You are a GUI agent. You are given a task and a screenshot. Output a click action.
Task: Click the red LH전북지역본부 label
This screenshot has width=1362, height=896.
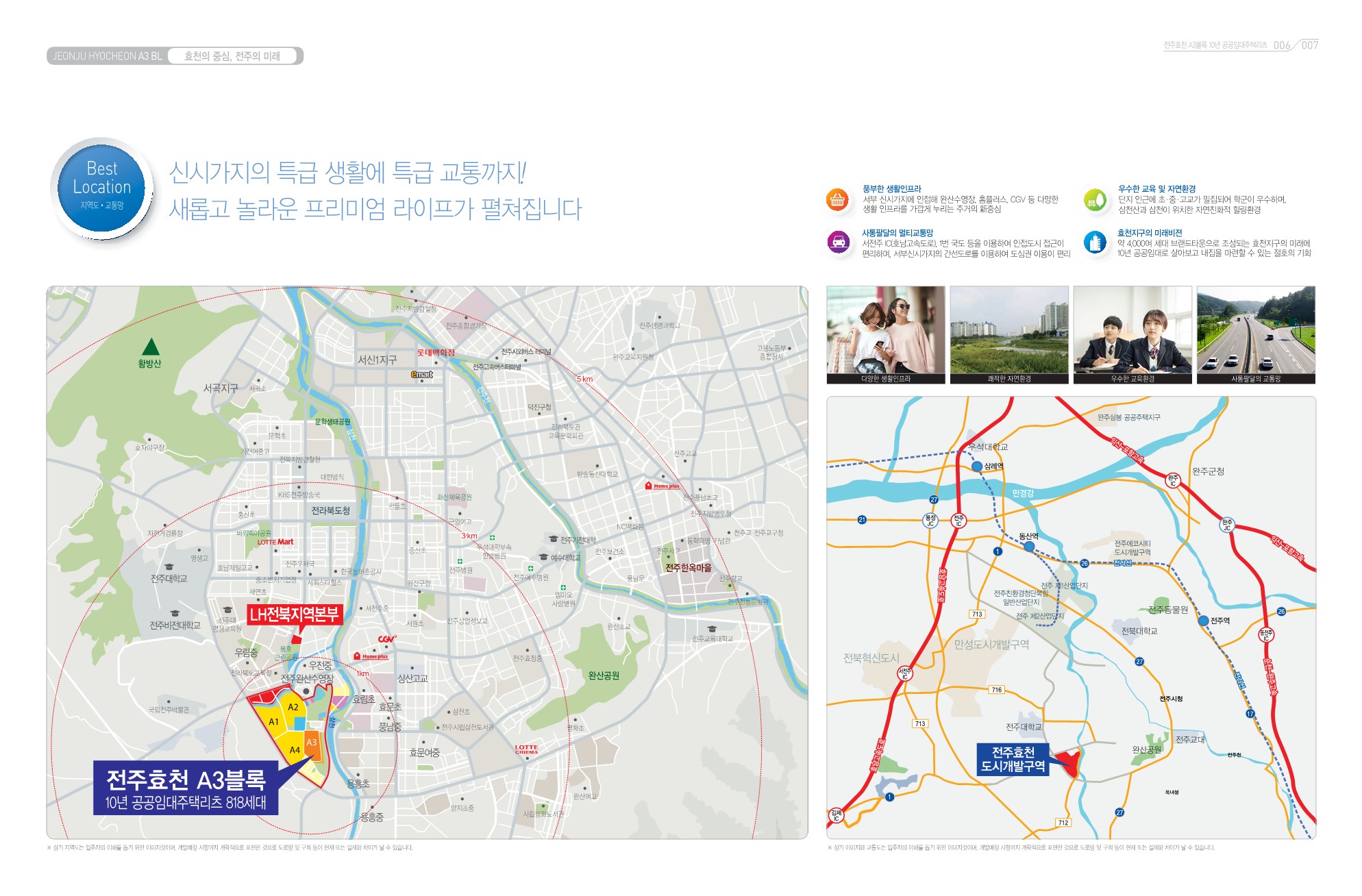point(294,614)
